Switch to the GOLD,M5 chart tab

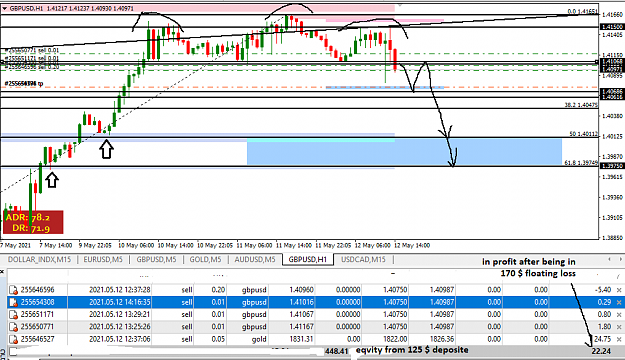[205, 260]
